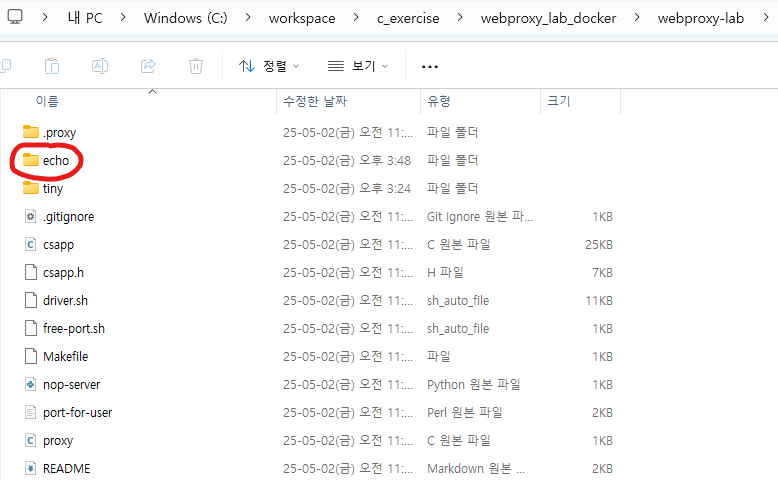Expand chevron after Windows (C:) breadcrumb
This screenshot has width=778, height=480.
[x=248, y=17]
